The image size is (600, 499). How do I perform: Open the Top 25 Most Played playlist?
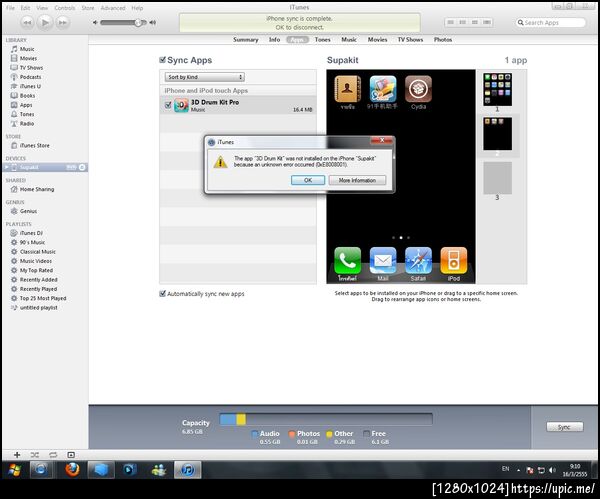pos(43,298)
